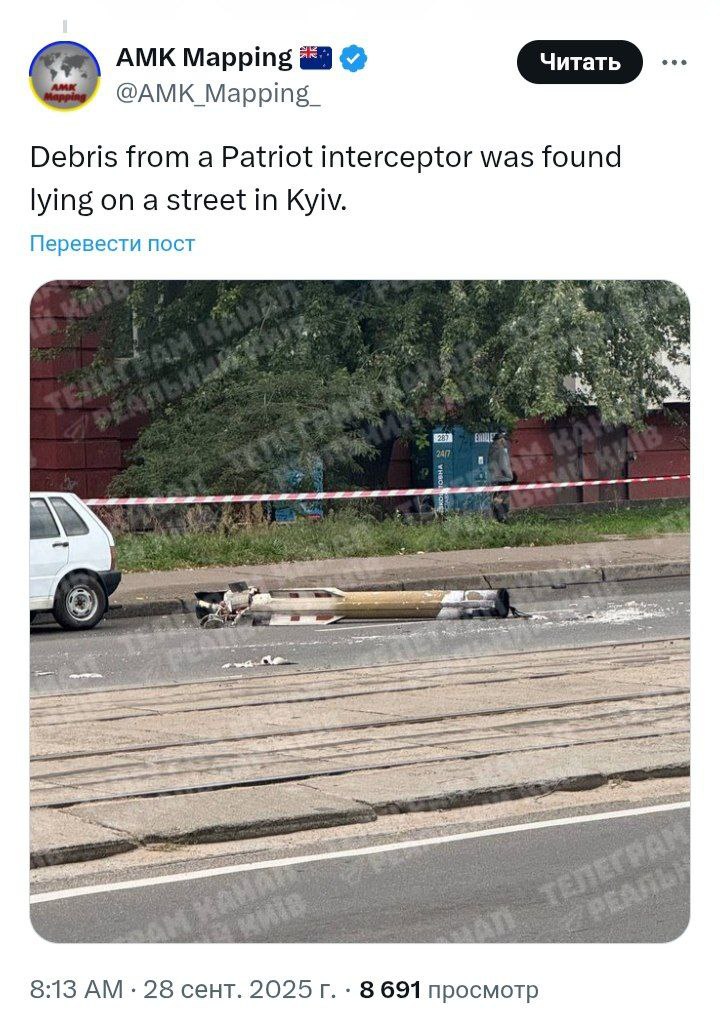
Task: Click the tweet text about Patriot interceptor
Action: click(x=325, y=178)
